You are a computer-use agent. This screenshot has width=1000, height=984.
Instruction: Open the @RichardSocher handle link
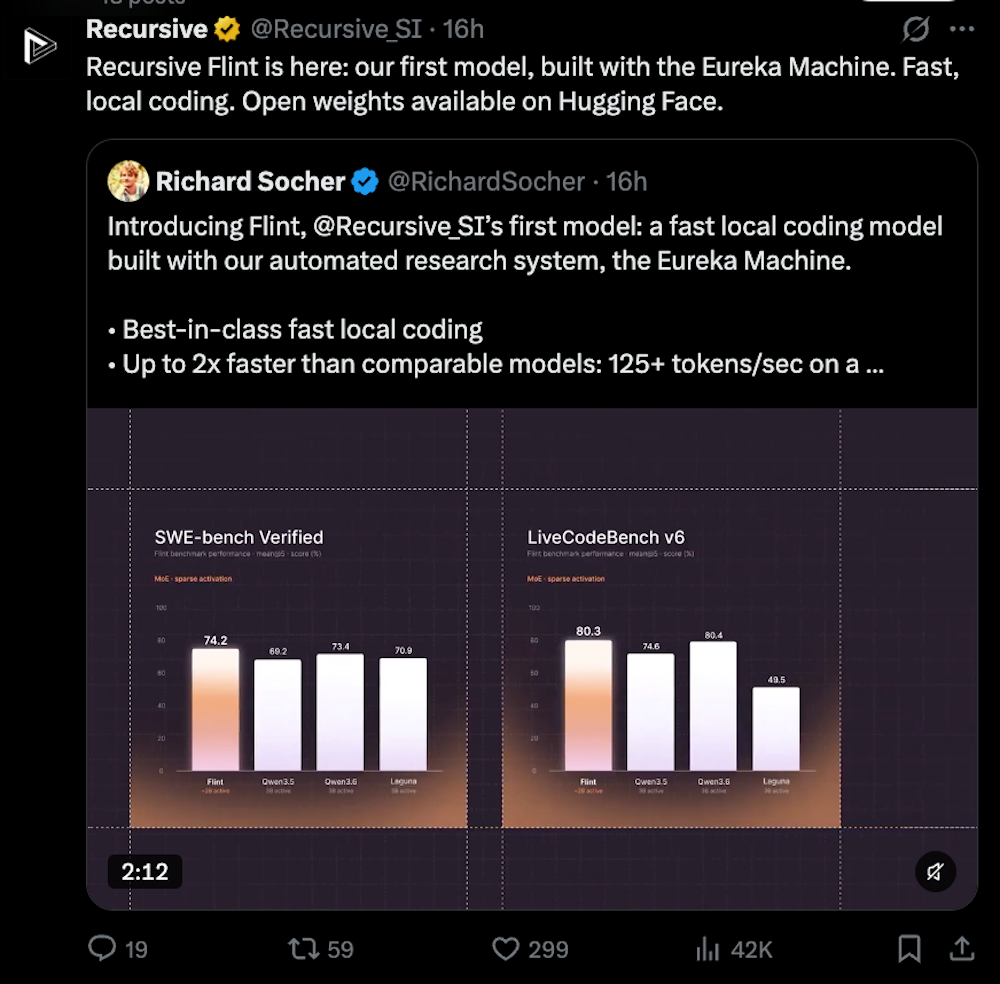click(486, 182)
